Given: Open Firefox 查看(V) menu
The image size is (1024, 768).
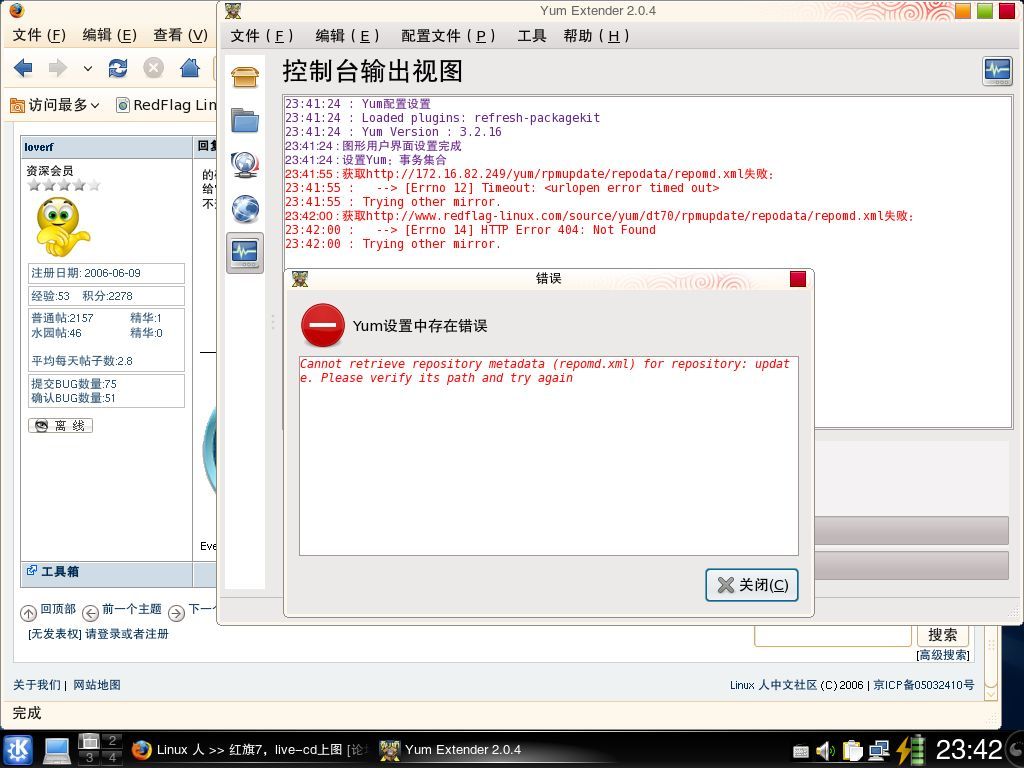Looking at the screenshot, I should (180, 35).
